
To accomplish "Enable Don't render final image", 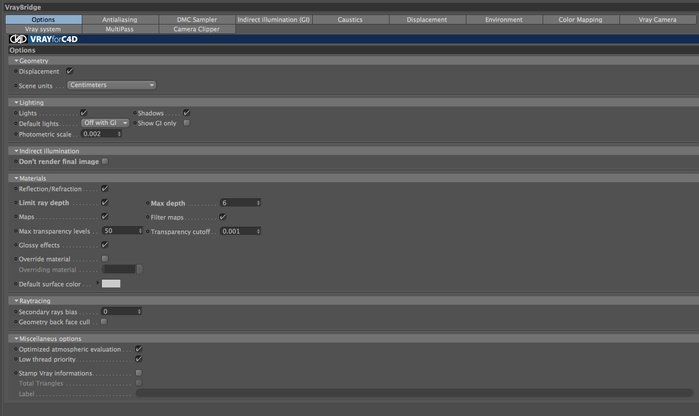I will tap(105, 161).
